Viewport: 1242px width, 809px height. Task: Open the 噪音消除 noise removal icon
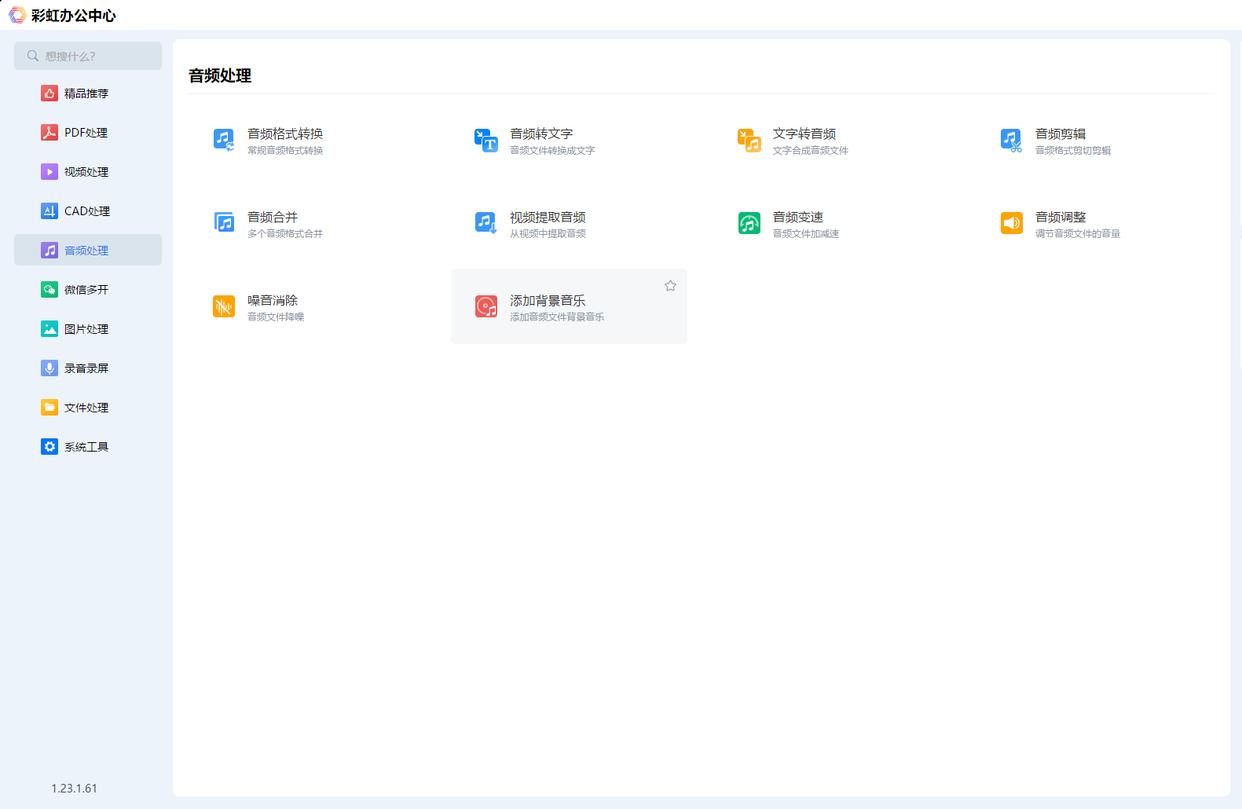click(224, 306)
